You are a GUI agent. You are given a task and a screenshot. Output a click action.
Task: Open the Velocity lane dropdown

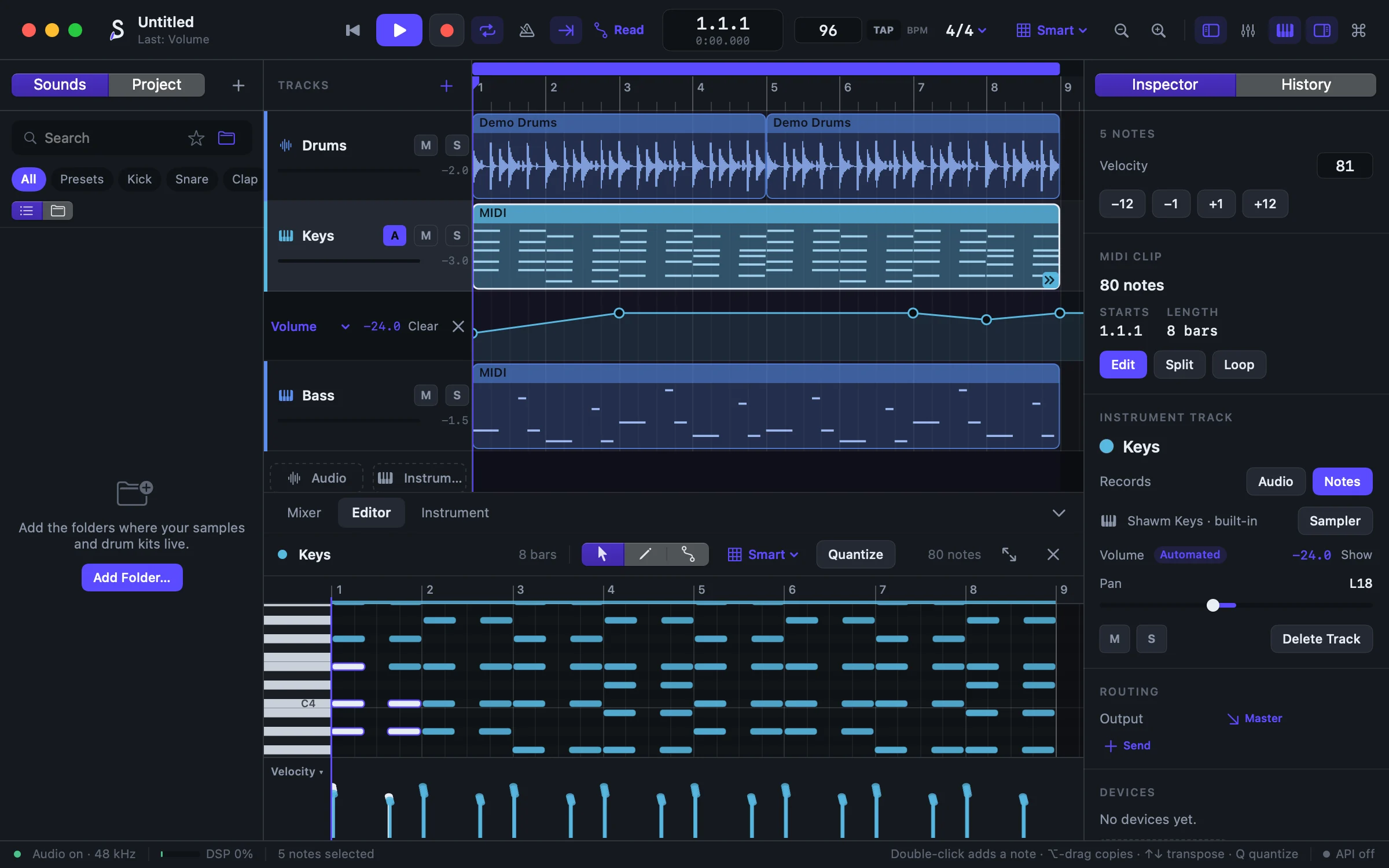pos(297,771)
